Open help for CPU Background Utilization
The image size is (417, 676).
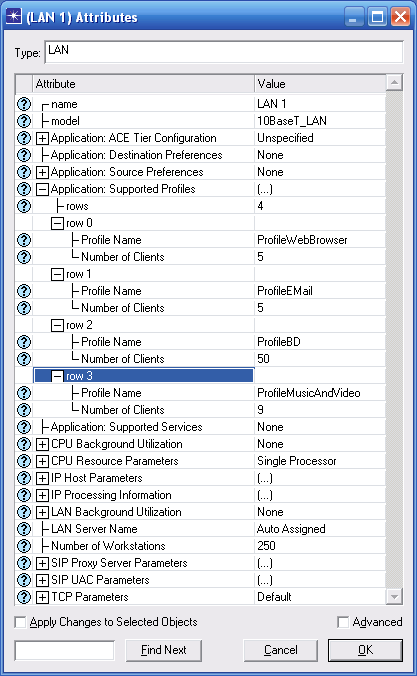(x=24, y=444)
